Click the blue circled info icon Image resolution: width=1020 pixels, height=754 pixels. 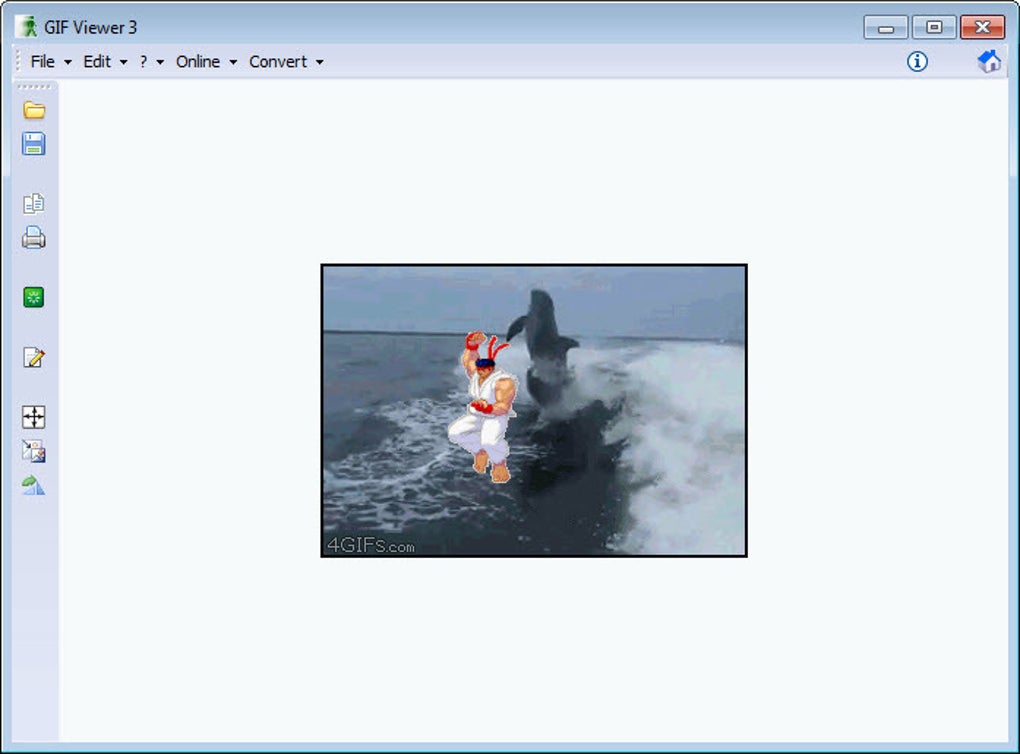[x=917, y=62]
